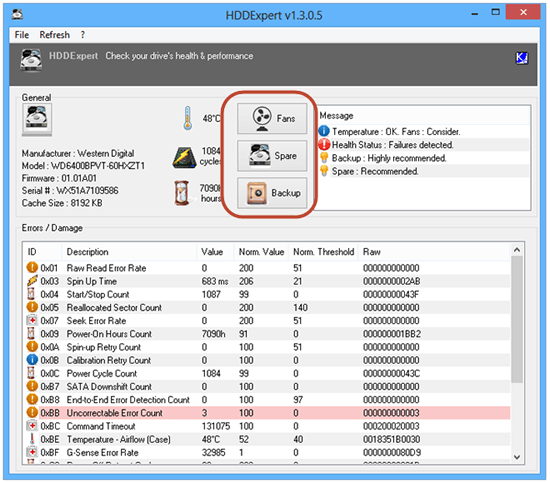Click the Model WD6400BPVT text
The width and height of the screenshot is (550, 483).
tap(83, 166)
